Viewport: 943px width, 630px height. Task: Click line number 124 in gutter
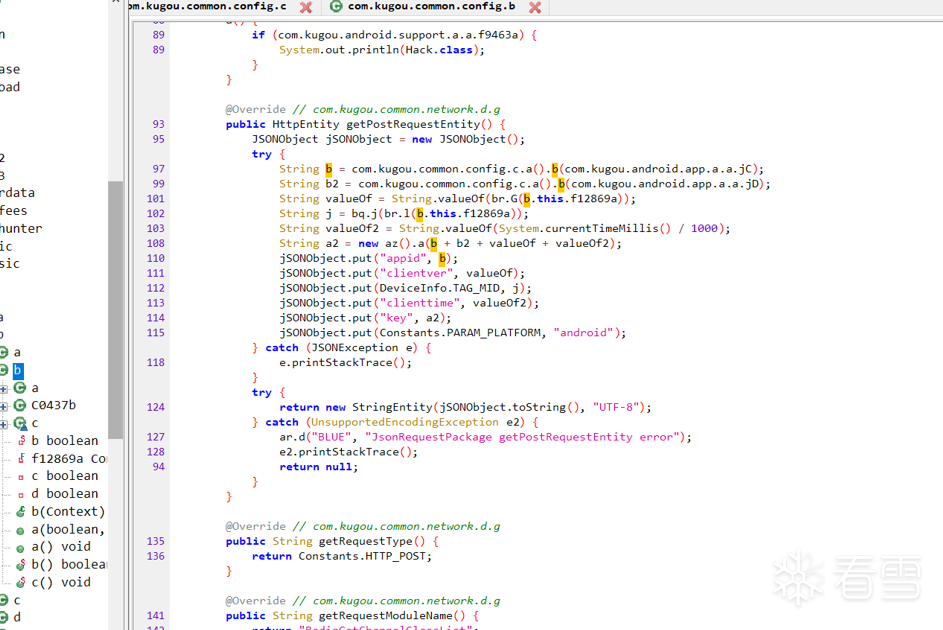pos(155,407)
